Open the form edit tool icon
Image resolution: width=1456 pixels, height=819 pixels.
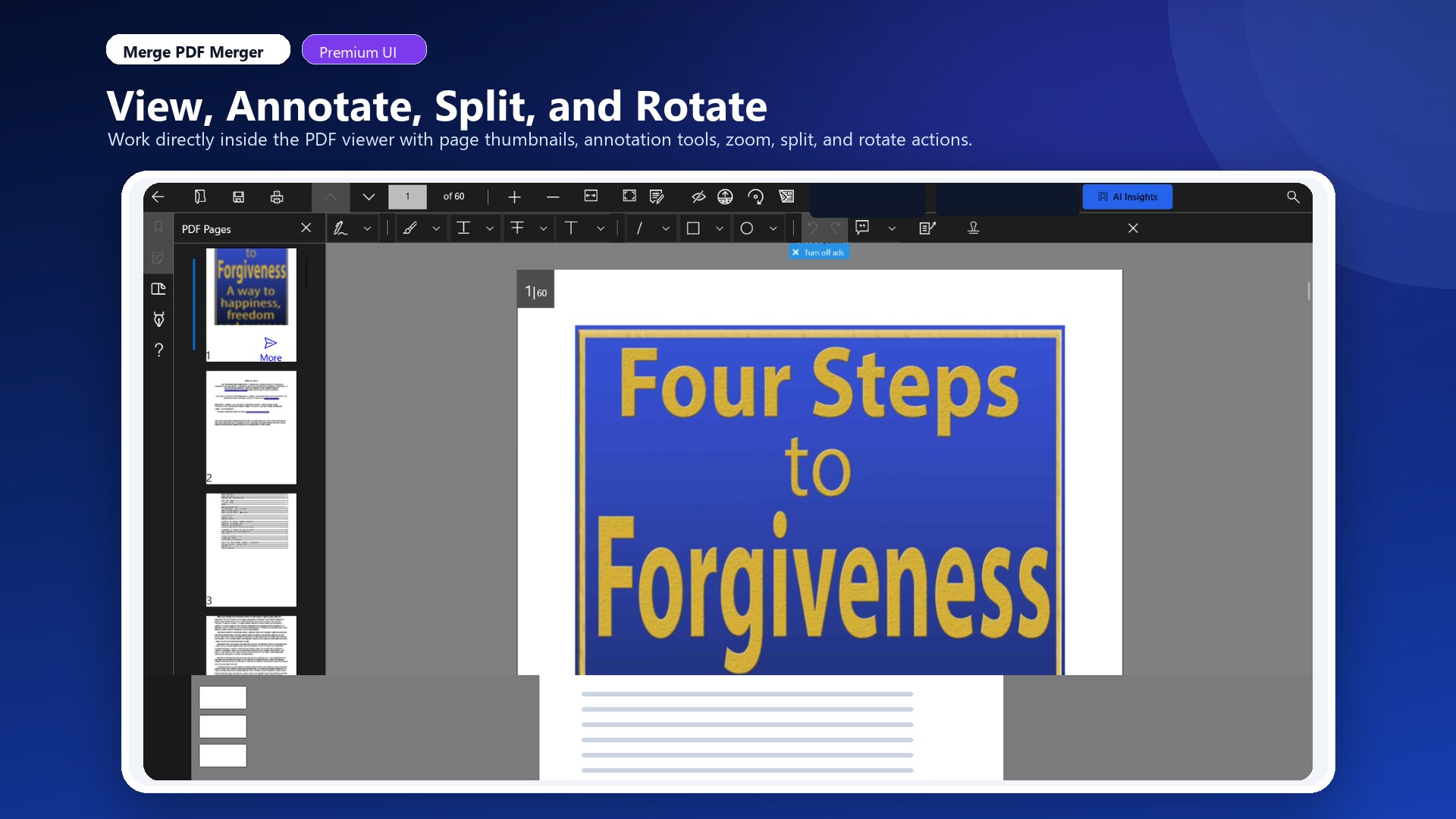click(x=927, y=228)
